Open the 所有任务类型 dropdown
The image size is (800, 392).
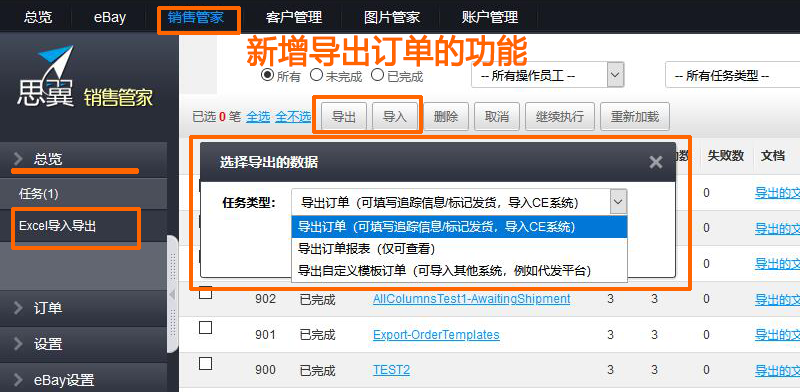tap(732, 76)
